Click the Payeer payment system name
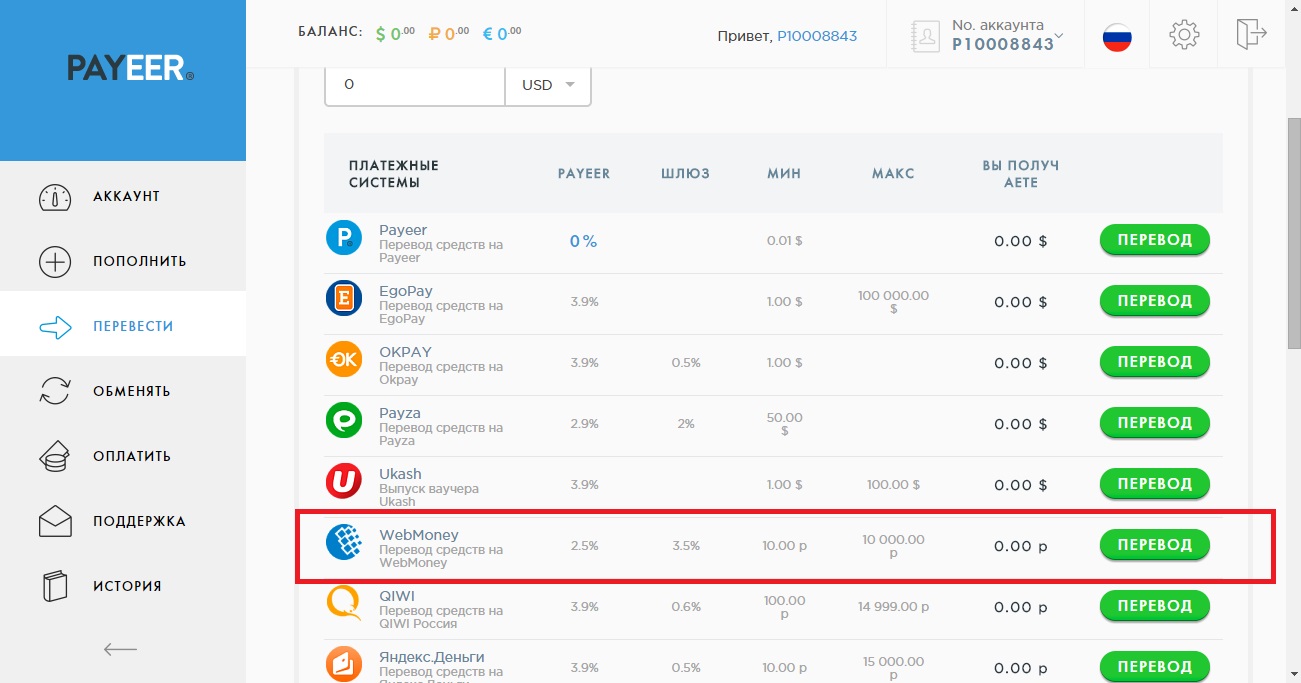 coord(403,230)
